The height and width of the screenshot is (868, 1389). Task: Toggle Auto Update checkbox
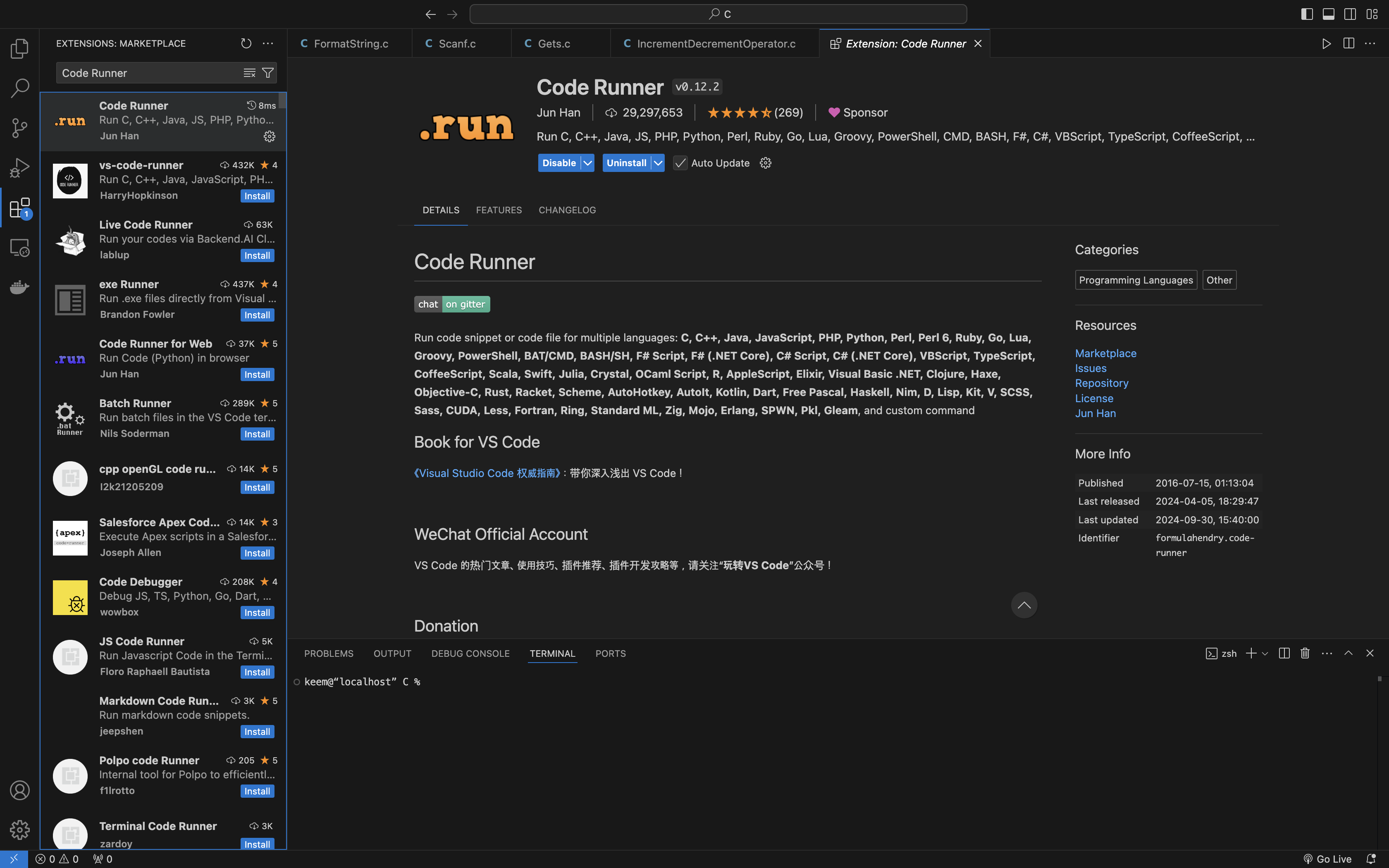(680, 163)
